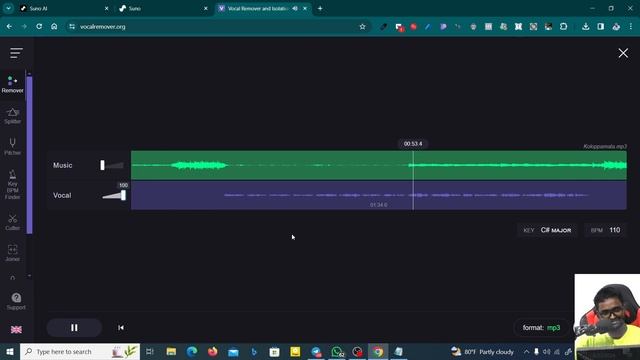
Task: Click the Vocal track label
Action: (62, 195)
